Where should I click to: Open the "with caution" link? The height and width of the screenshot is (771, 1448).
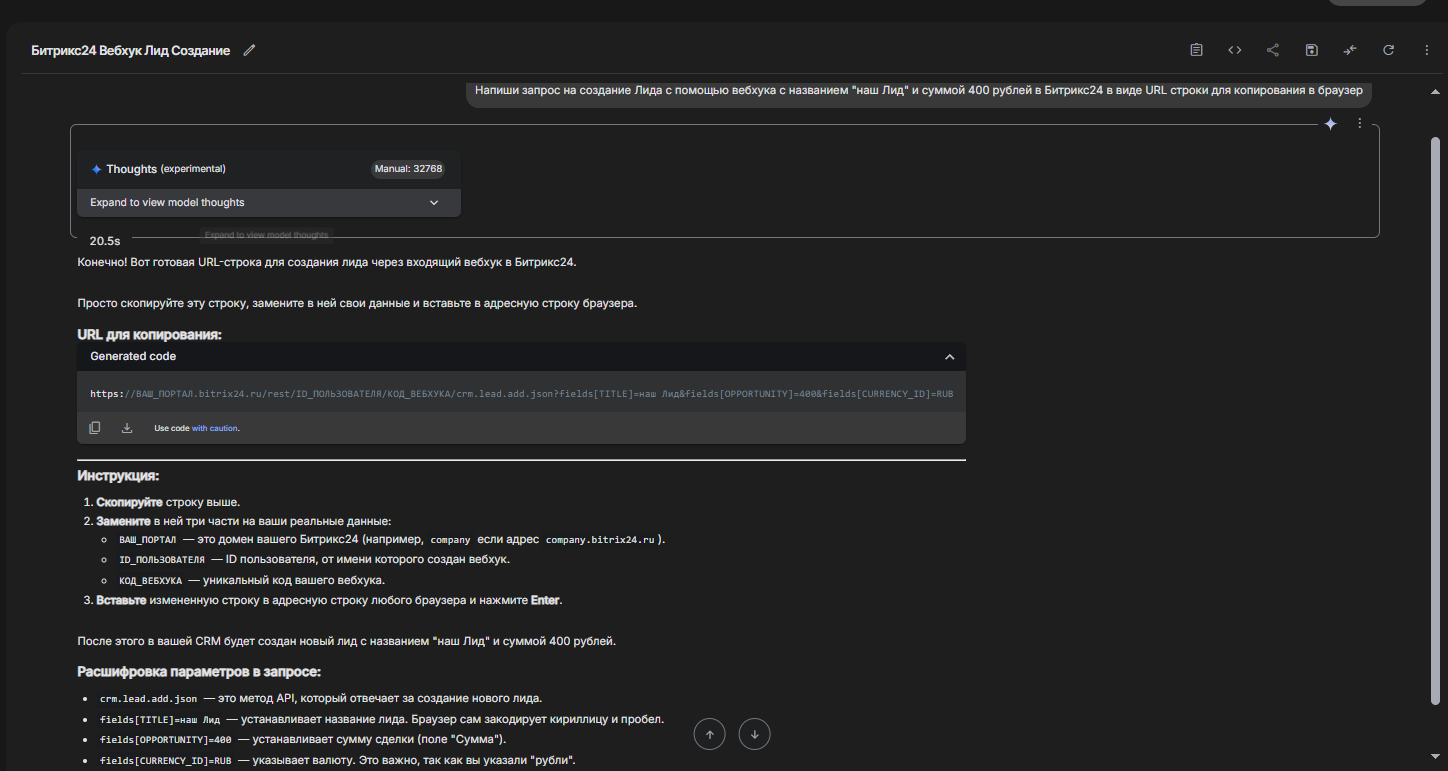tap(215, 428)
